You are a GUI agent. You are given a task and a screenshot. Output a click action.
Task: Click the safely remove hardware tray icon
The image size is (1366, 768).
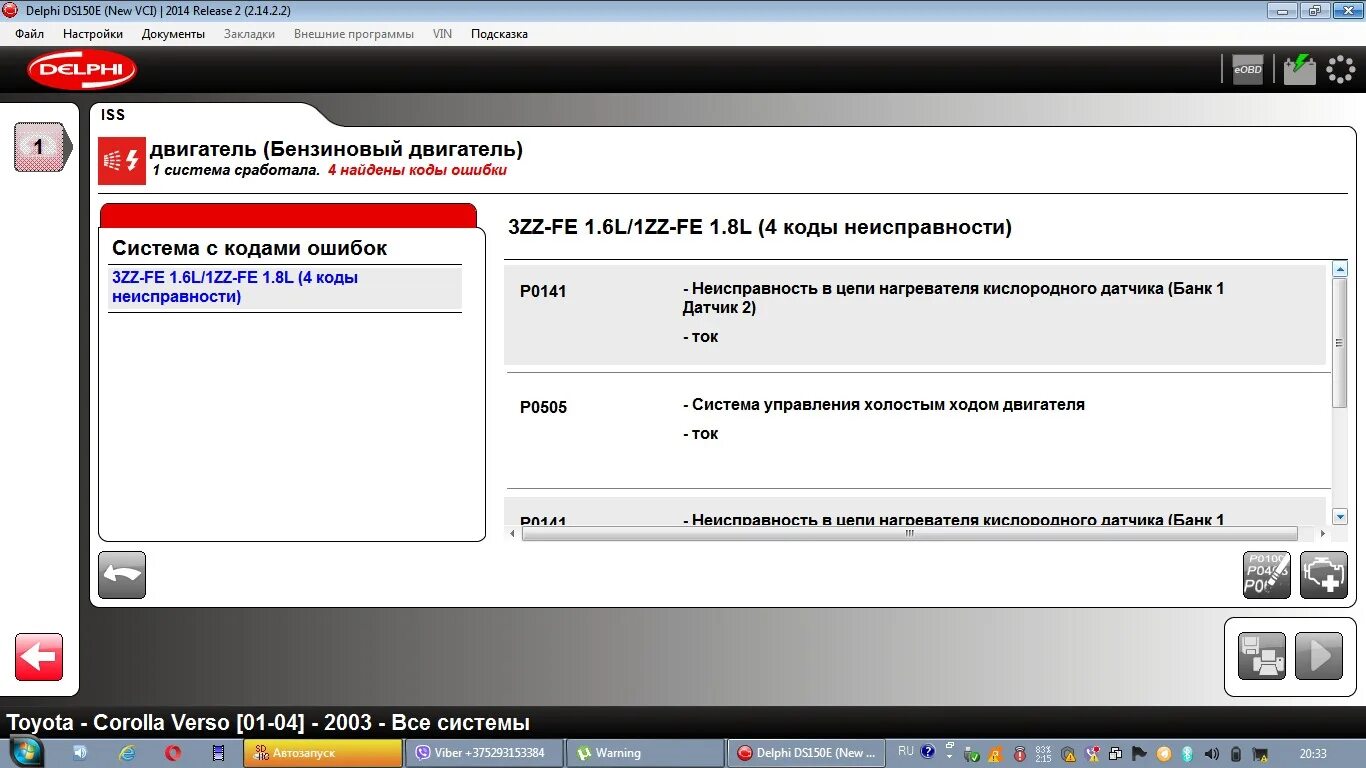click(x=972, y=754)
